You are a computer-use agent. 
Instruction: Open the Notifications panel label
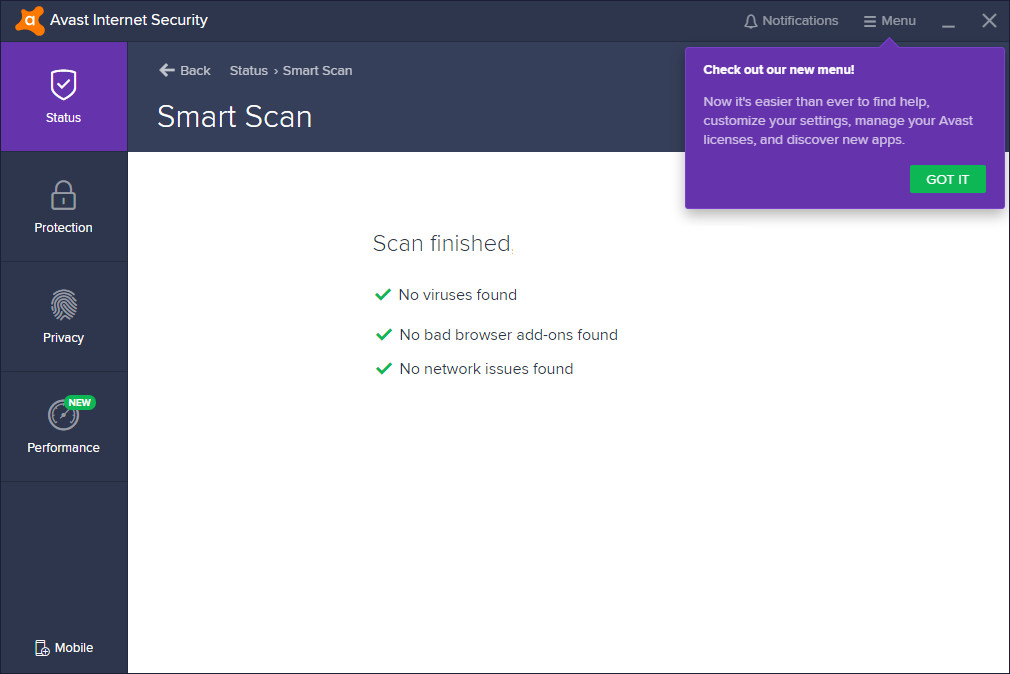pos(800,21)
